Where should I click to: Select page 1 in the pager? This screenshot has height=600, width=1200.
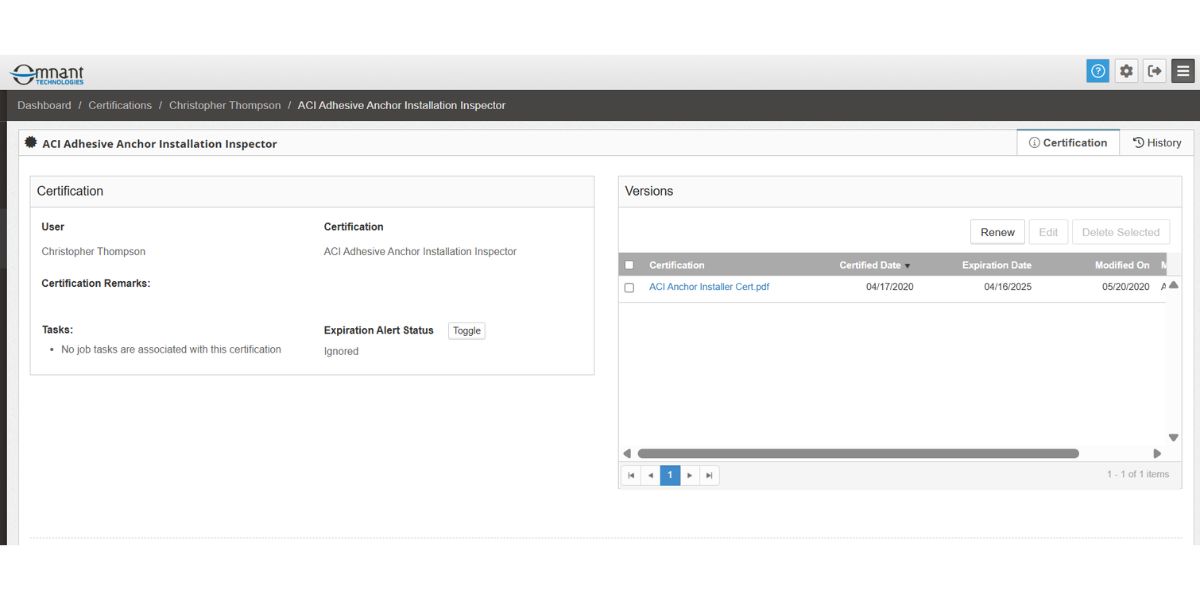[x=670, y=475]
